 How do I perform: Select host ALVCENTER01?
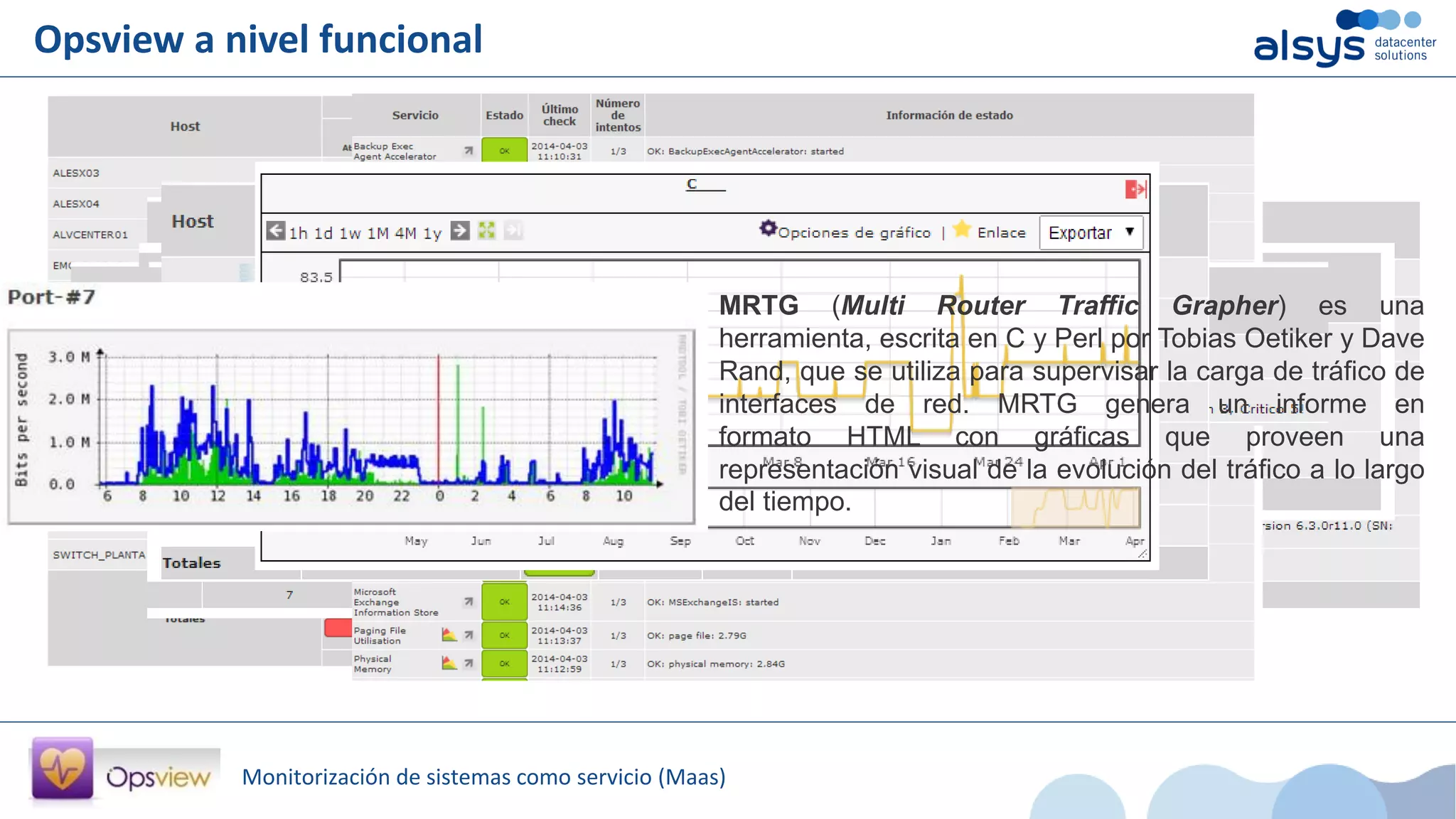[90, 235]
